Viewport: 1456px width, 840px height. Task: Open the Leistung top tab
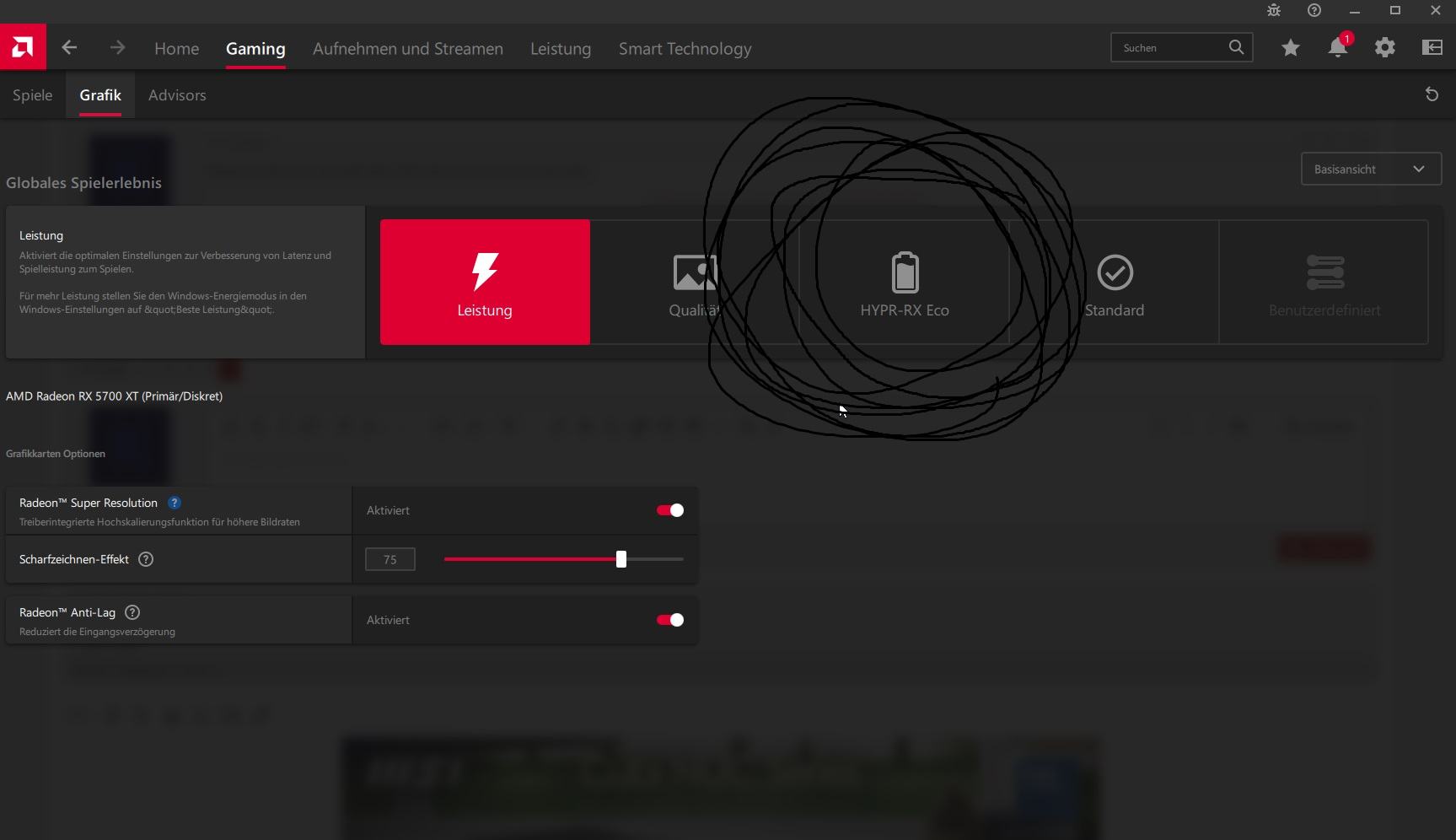[x=561, y=49]
